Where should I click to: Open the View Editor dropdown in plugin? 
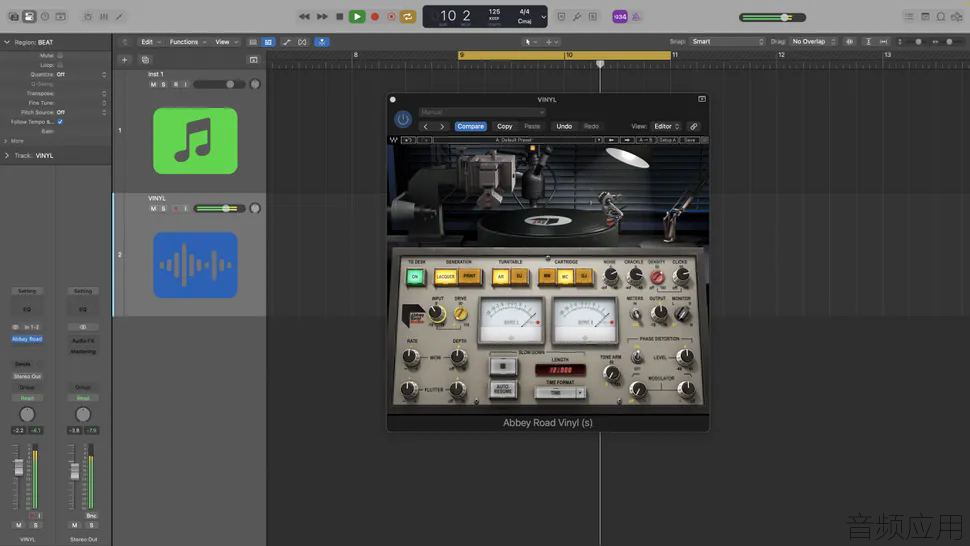pos(666,126)
